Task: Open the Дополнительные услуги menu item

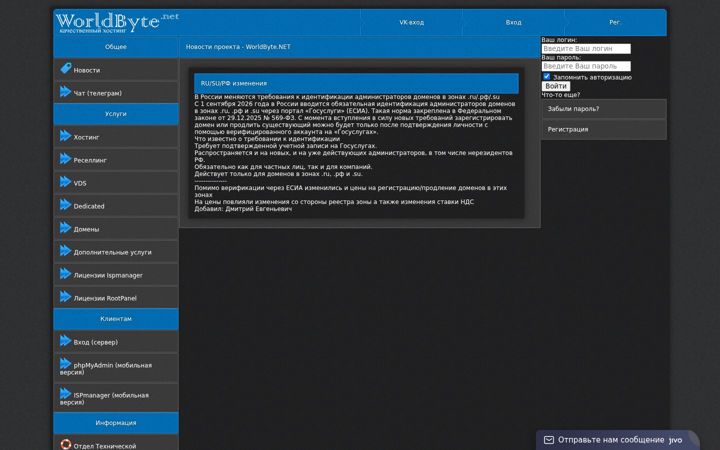Action: [116, 252]
